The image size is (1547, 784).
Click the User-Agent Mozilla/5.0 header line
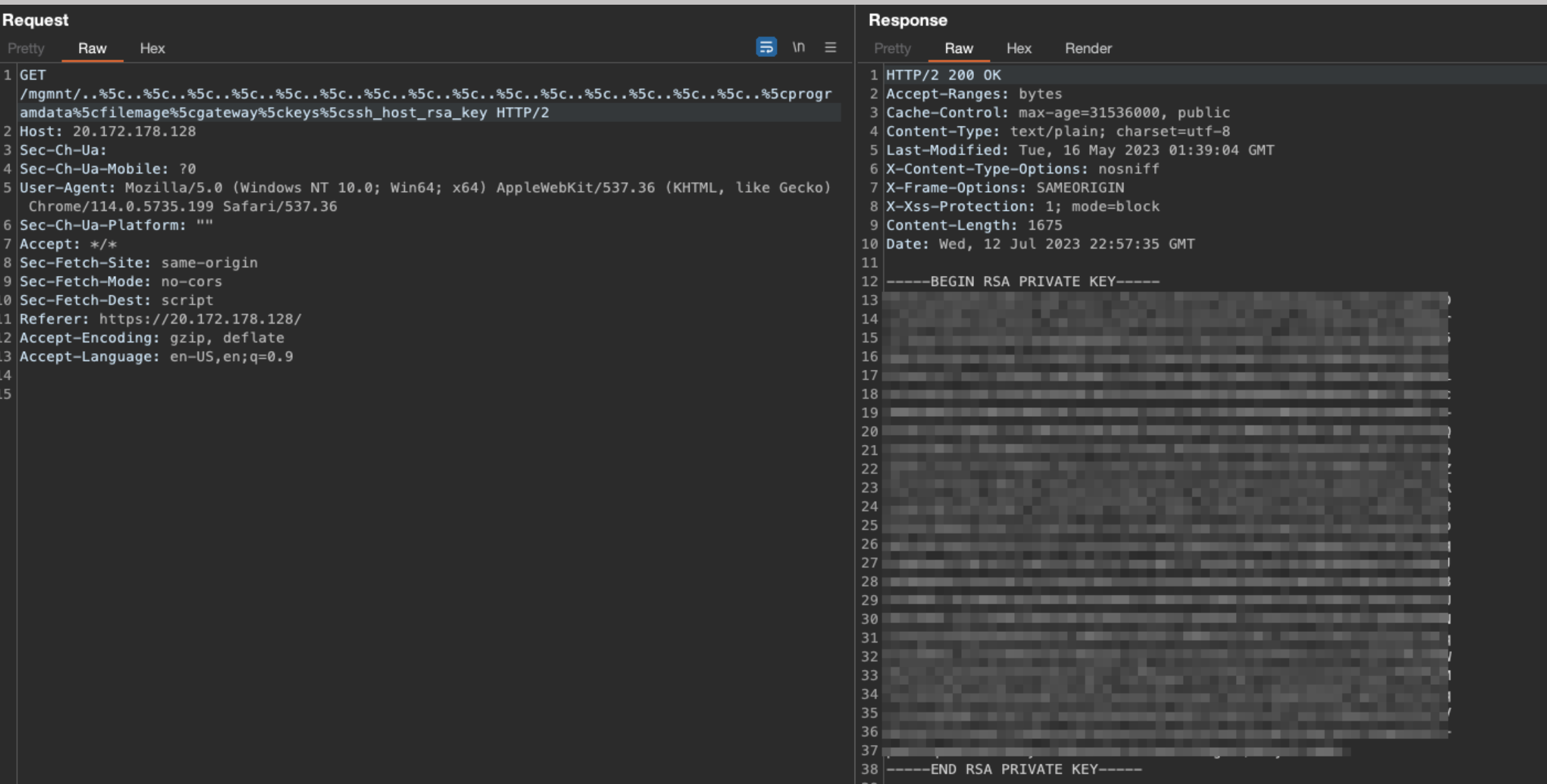426,188
